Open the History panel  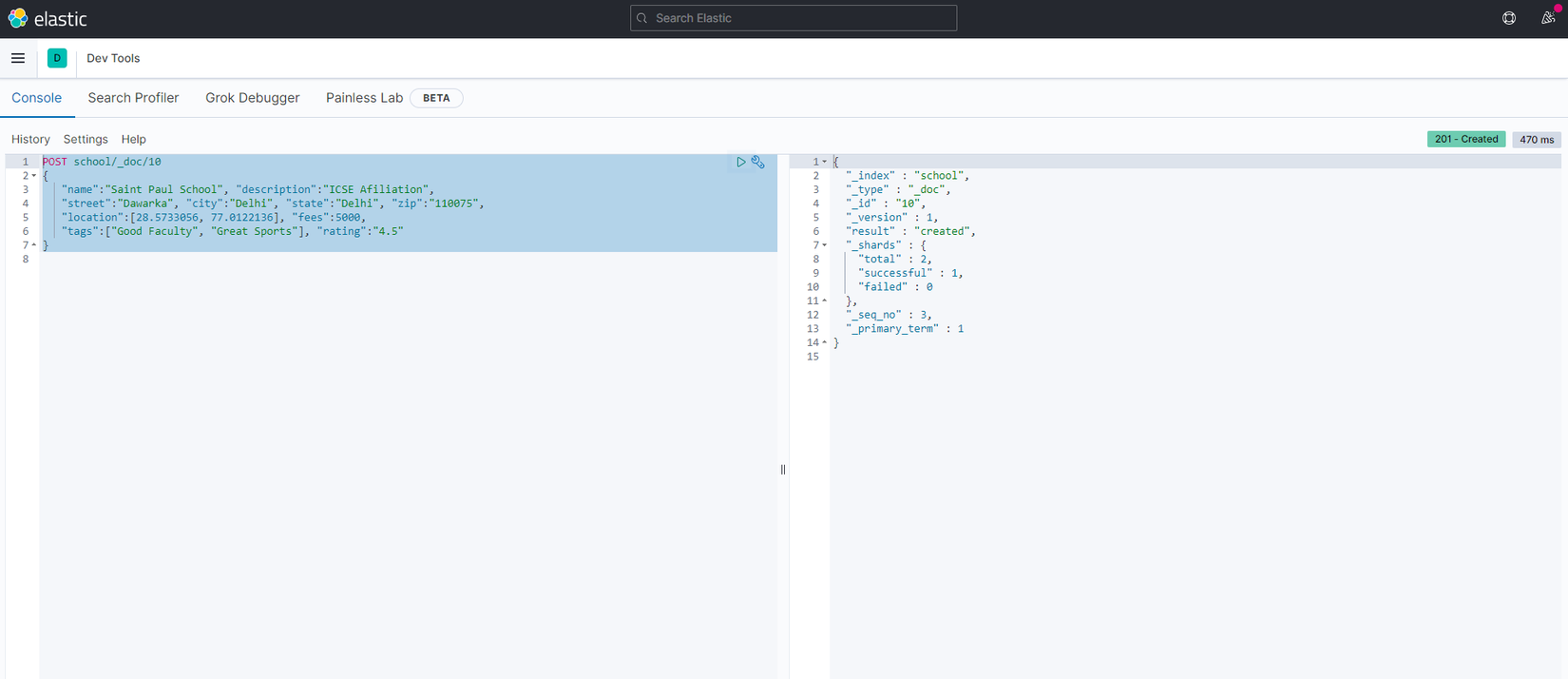coord(30,139)
